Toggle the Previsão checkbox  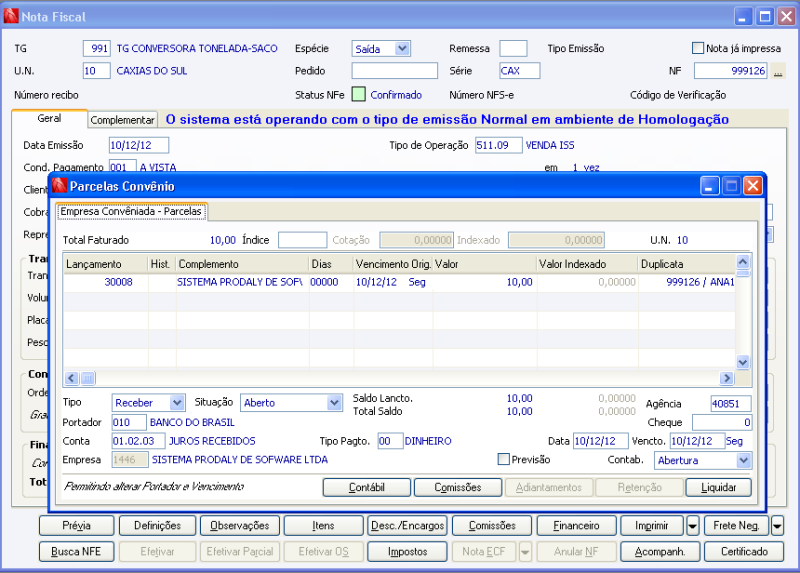pyautogui.click(x=503, y=459)
